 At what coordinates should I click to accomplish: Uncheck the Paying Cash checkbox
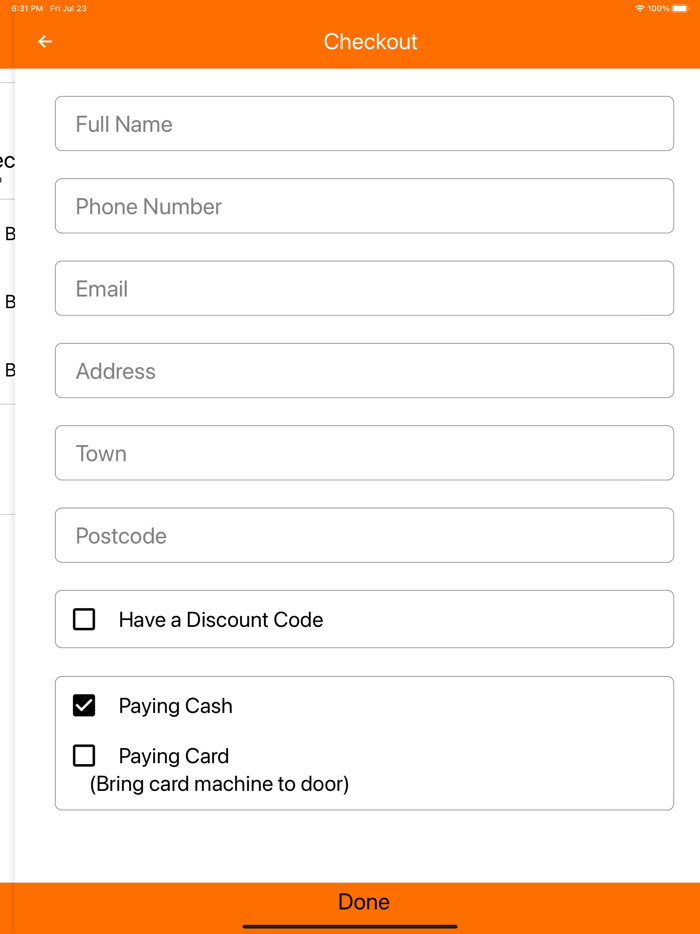[84, 706]
